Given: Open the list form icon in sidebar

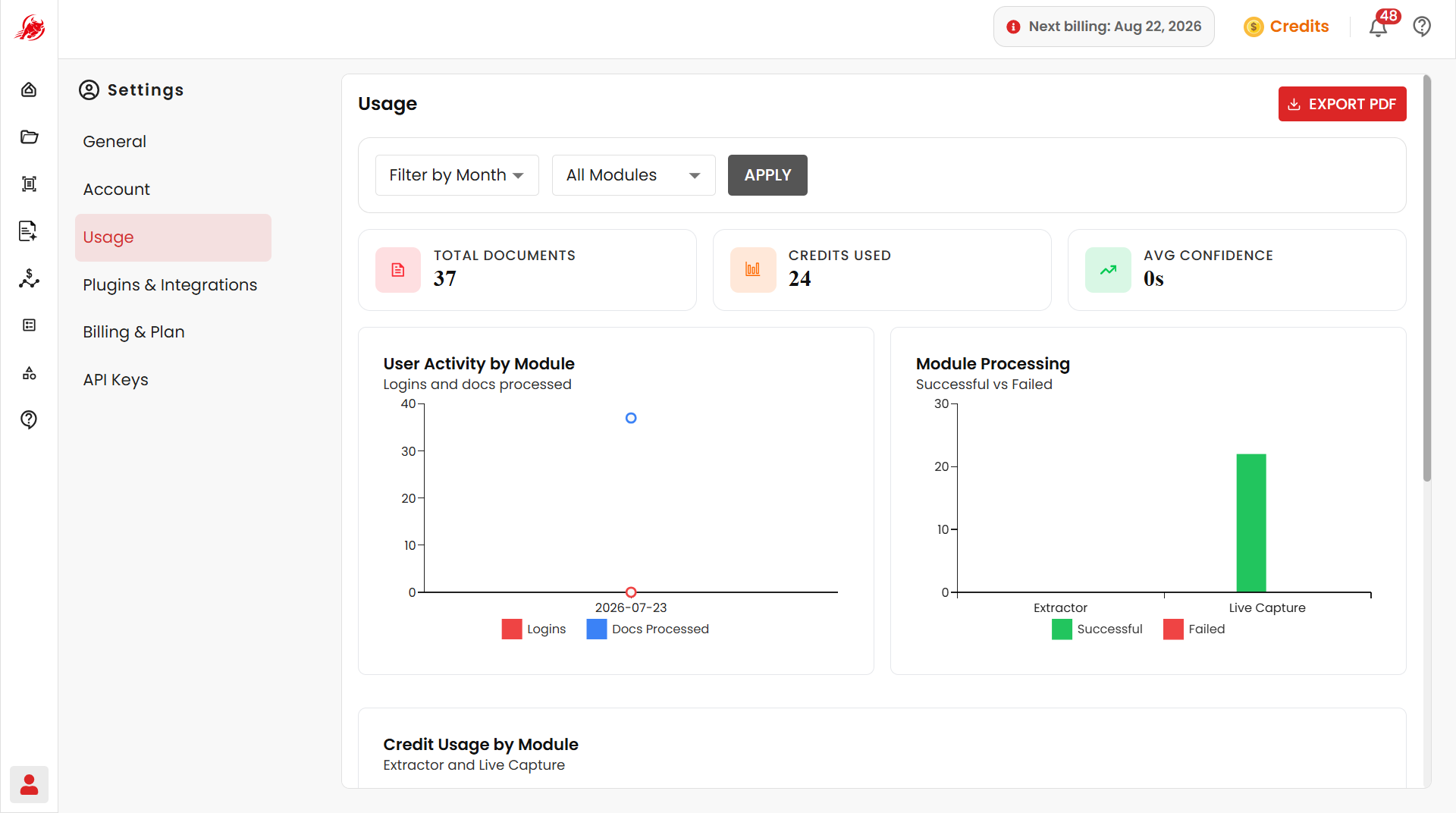Looking at the screenshot, I should pyautogui.click(x=29, y=325).
